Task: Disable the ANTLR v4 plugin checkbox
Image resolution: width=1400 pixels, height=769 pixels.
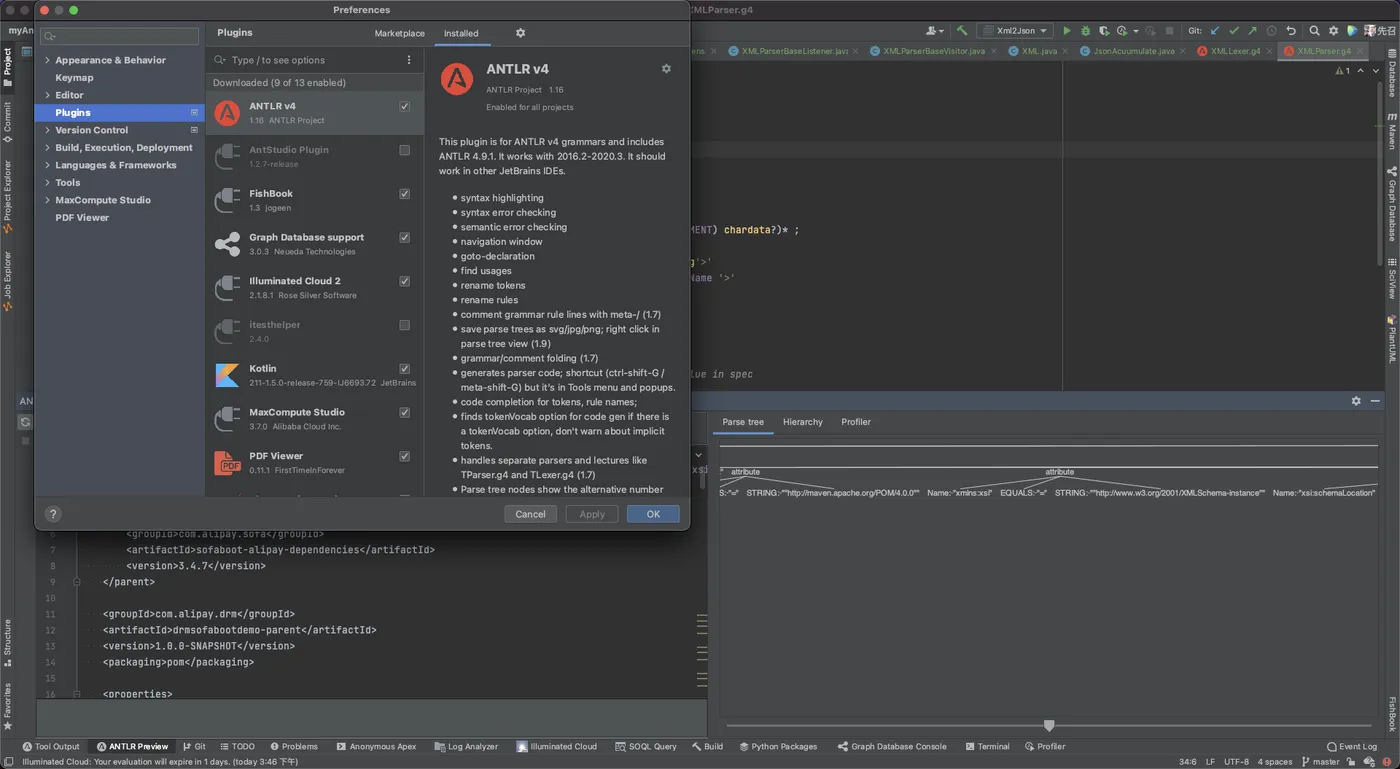Action: [x=404, y=106]
